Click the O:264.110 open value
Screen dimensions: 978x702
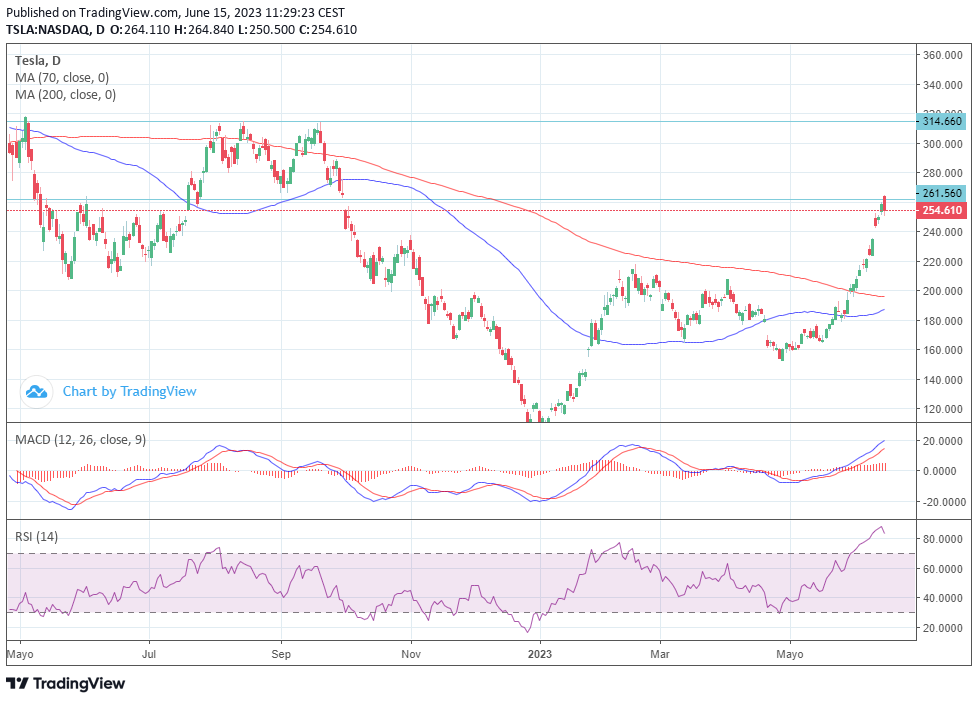[140, 29]
